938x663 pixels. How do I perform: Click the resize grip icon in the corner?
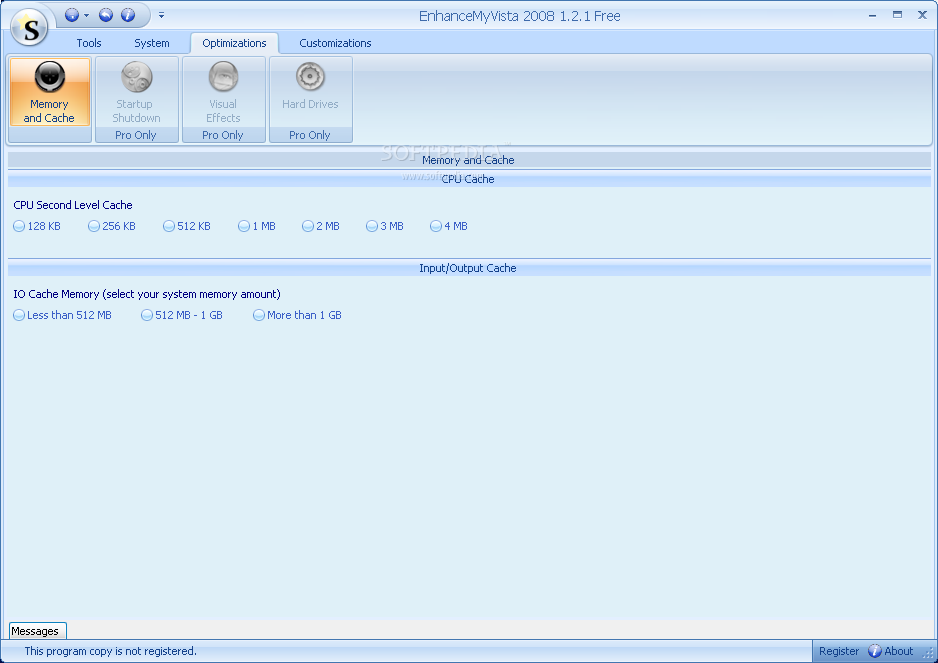coord(928,655)
